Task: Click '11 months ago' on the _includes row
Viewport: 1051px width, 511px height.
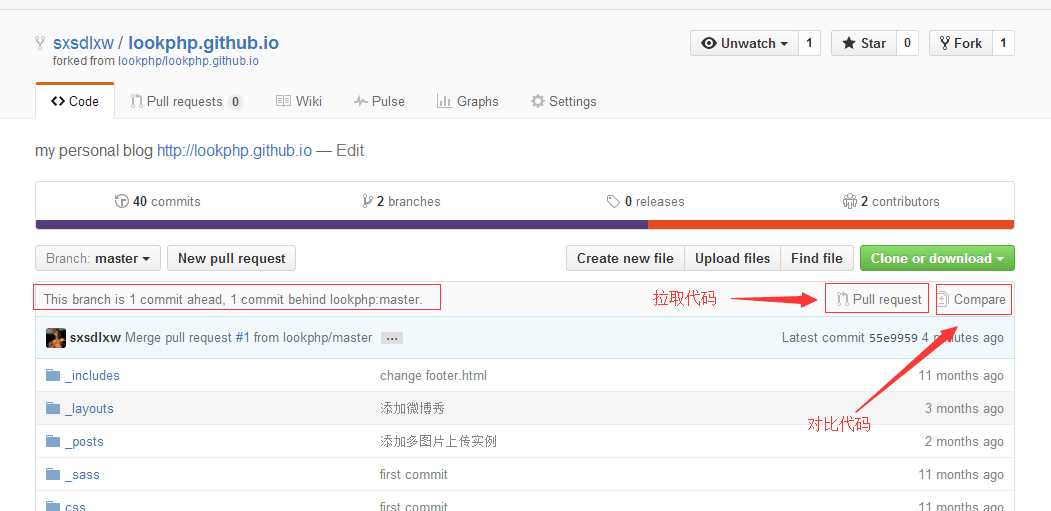Action: point(961,376)
